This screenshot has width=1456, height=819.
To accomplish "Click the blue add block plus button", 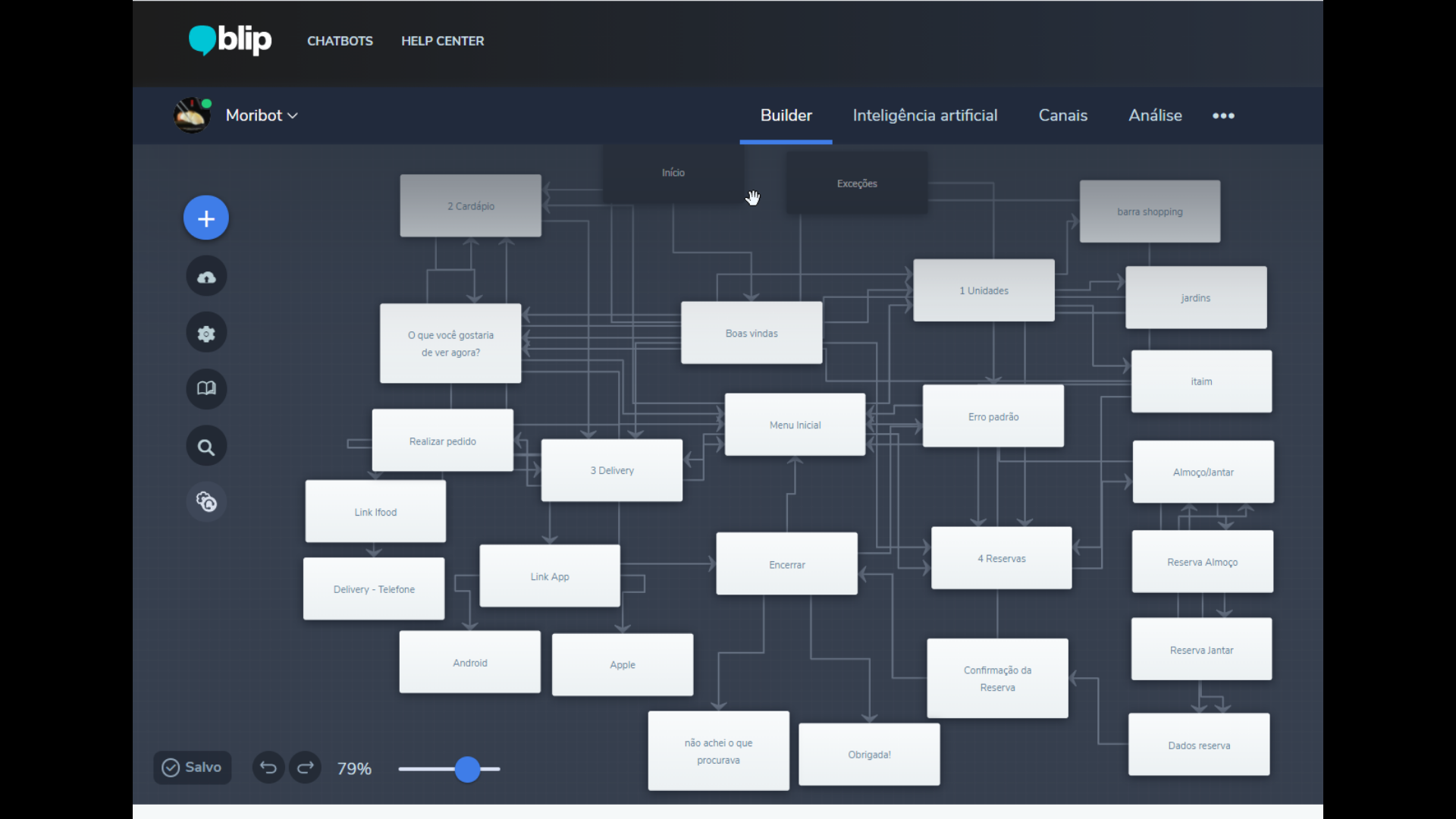I will coord(206,218).
